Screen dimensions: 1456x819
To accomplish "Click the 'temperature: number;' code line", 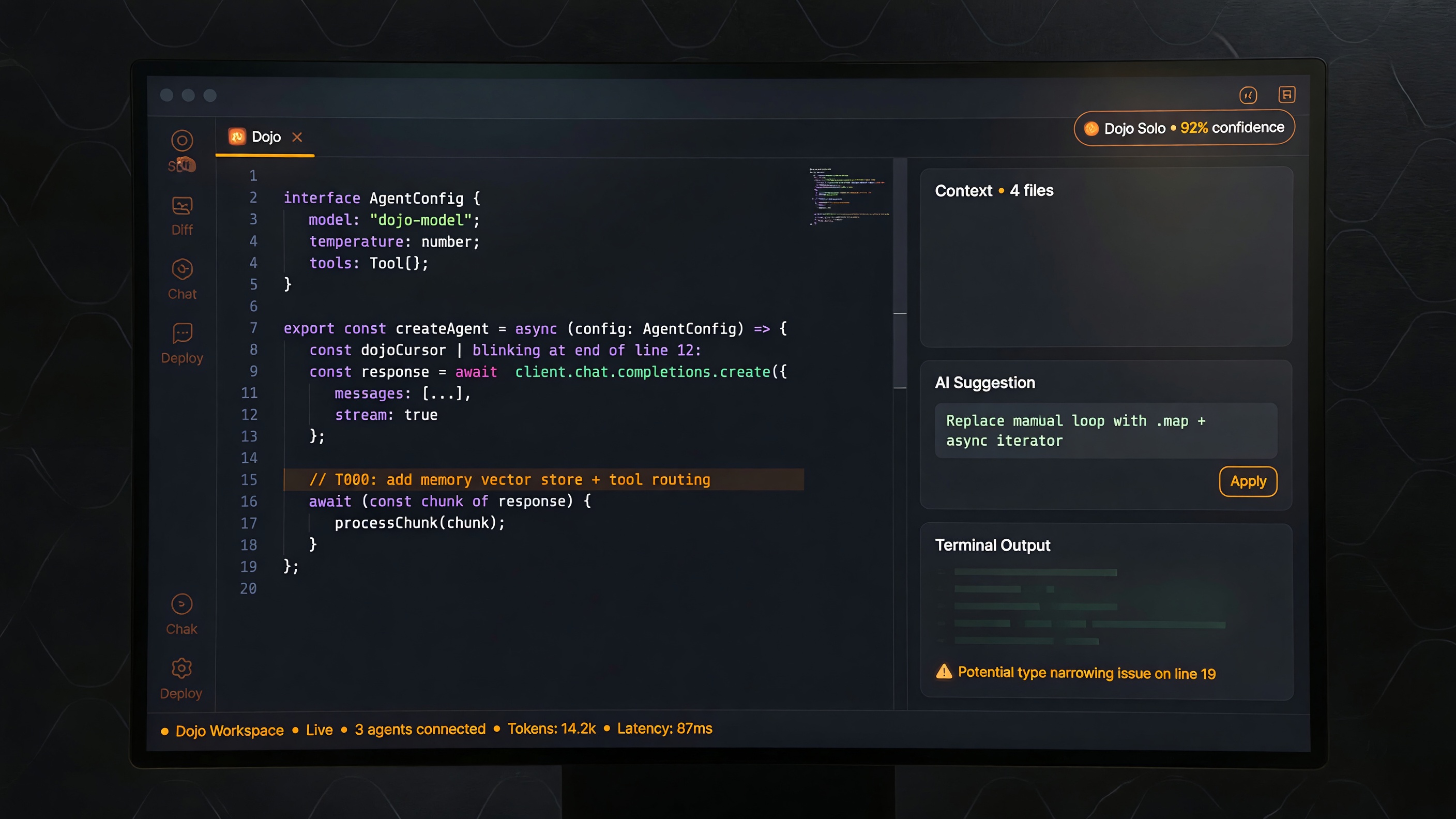I will [394, 241].
